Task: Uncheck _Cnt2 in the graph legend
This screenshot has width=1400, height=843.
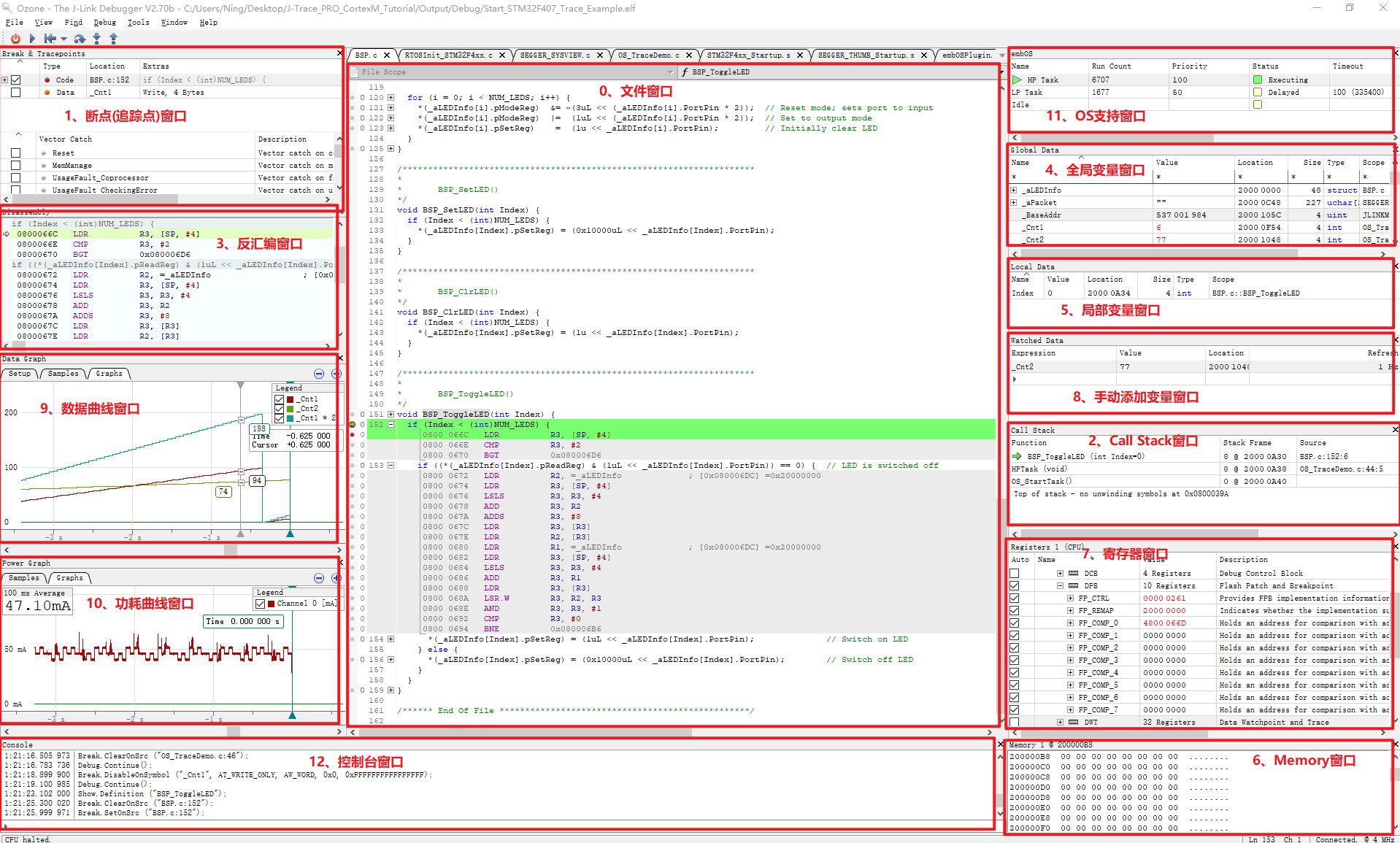Action: tap(280, 409)
